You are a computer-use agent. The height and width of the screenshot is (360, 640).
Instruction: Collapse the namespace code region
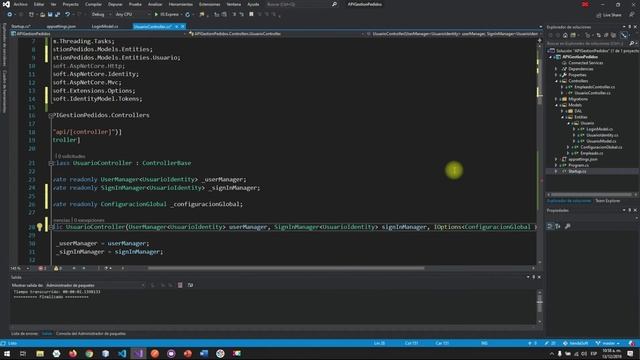(51, 116)
